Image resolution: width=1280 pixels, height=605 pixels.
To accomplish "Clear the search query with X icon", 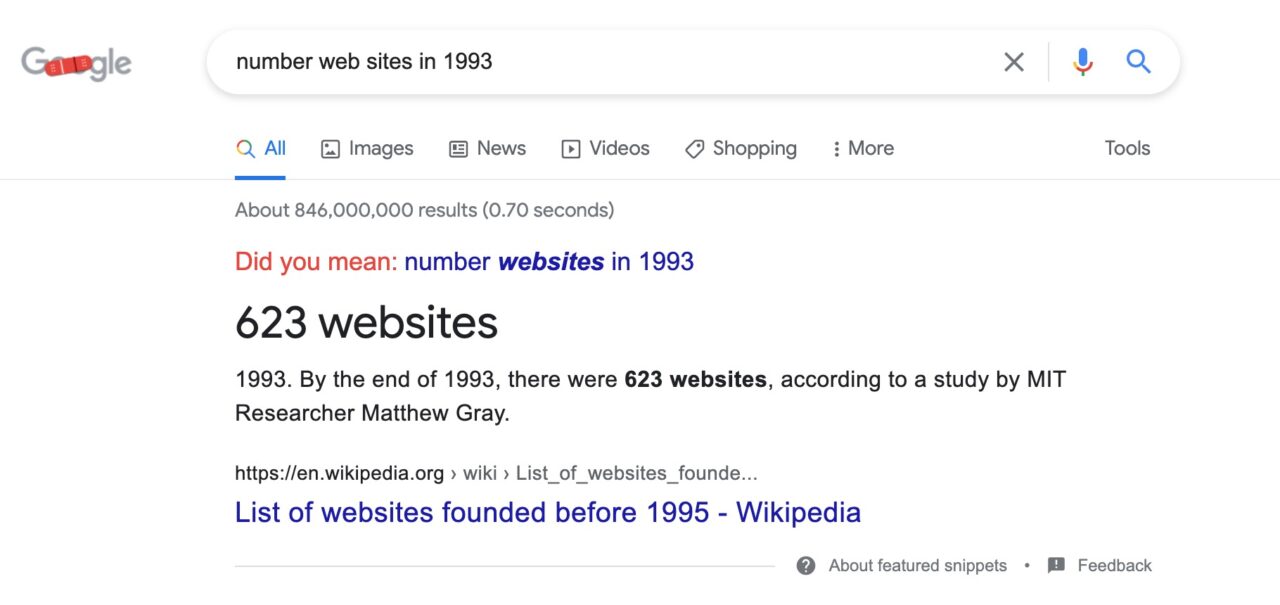I will coord(1013,62).
